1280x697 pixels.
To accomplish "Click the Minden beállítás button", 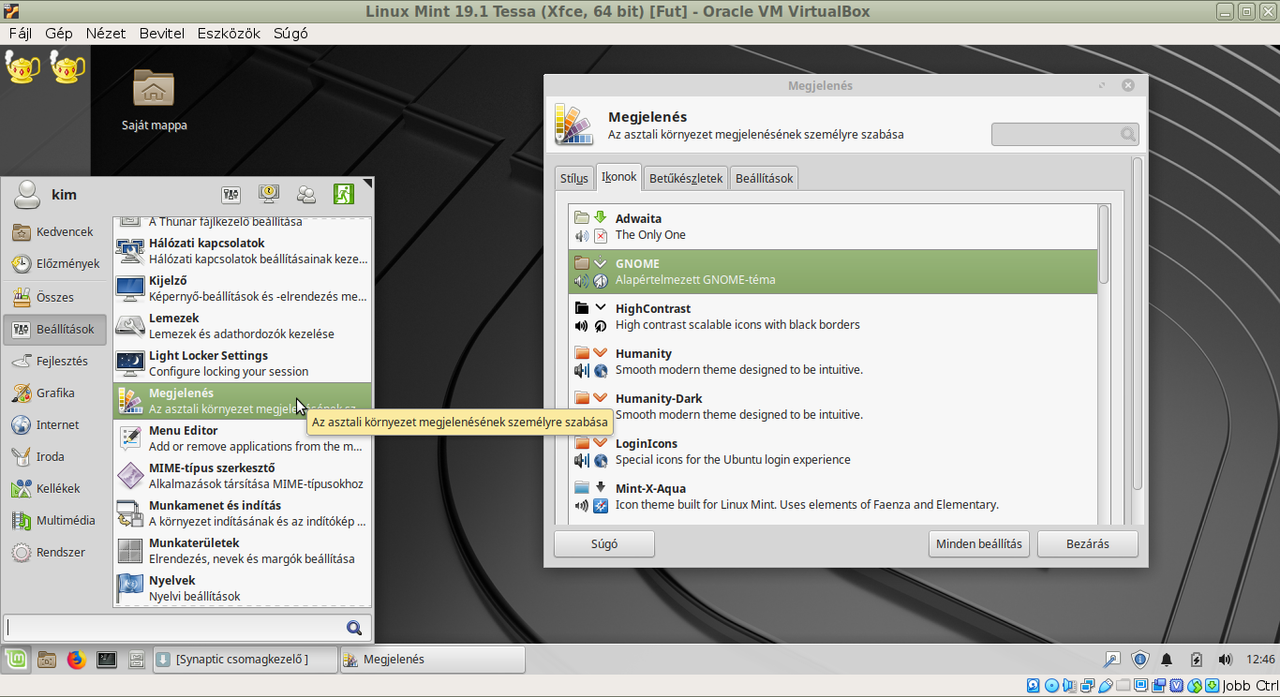I will (978, 544).
